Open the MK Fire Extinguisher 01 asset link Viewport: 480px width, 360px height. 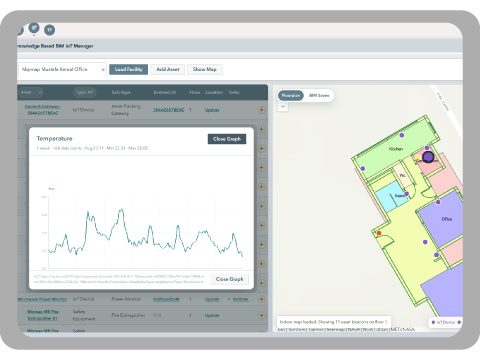[x=43, y=315]
